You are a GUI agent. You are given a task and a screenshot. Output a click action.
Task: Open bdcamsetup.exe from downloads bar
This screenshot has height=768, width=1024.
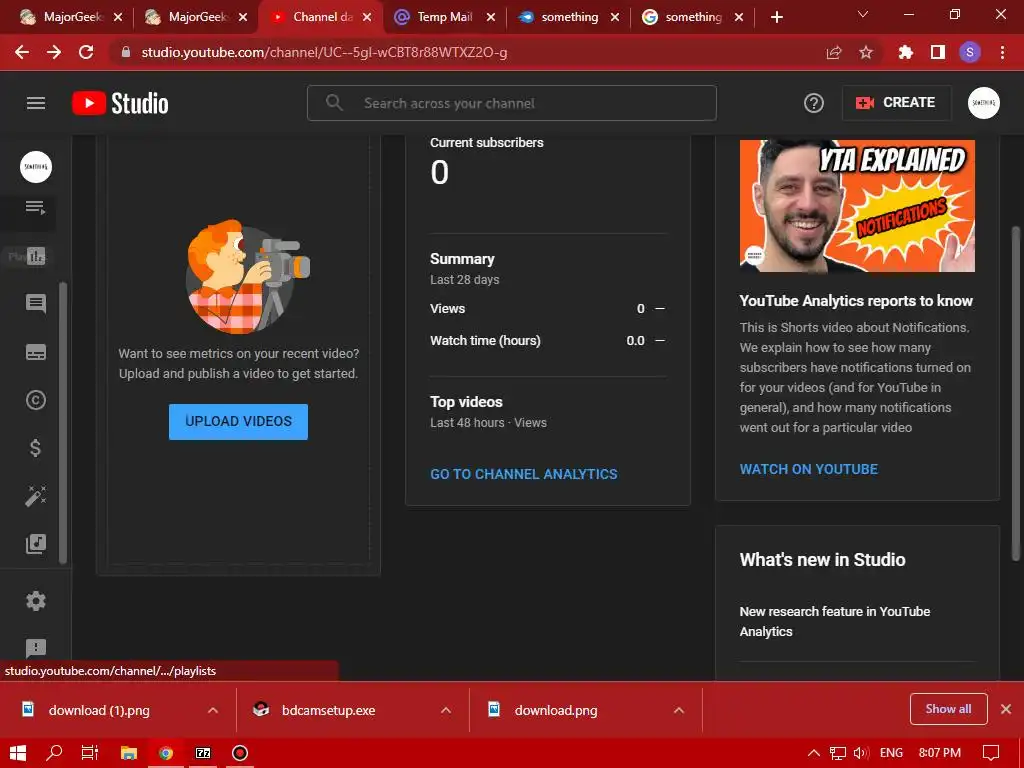click(328, 710)
